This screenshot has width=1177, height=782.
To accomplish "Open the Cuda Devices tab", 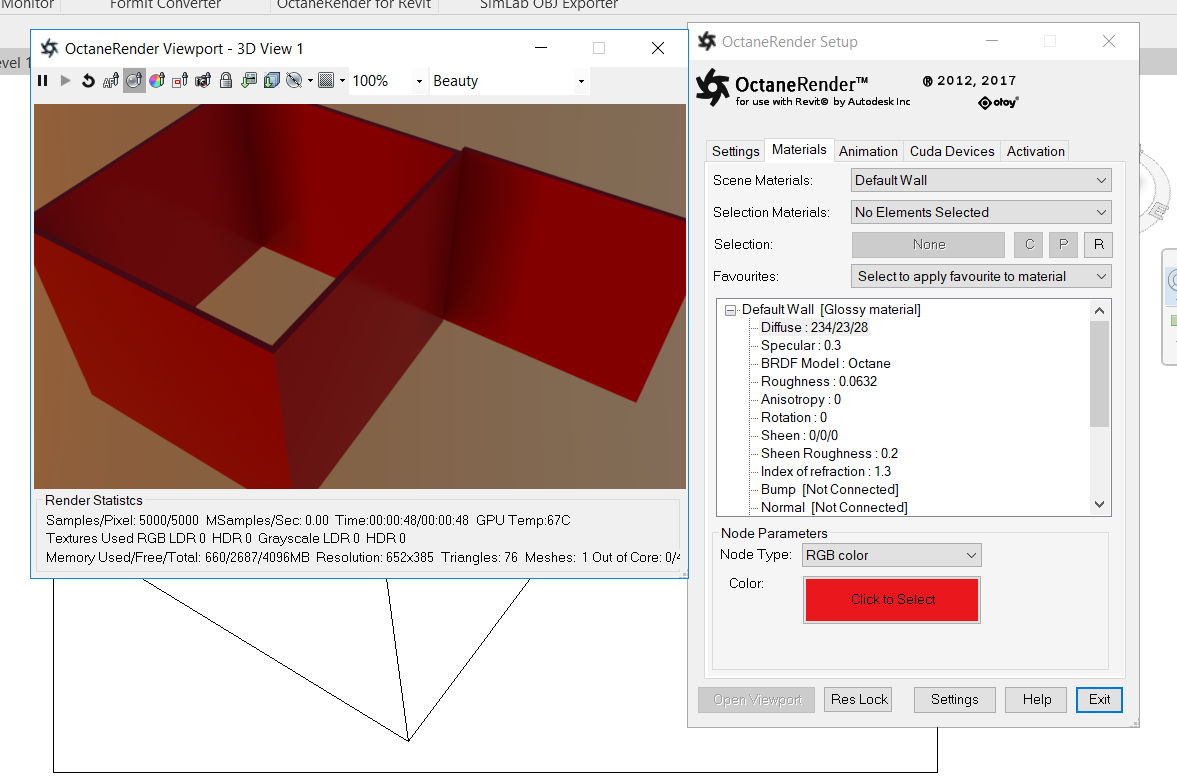I will coord(952,151).
